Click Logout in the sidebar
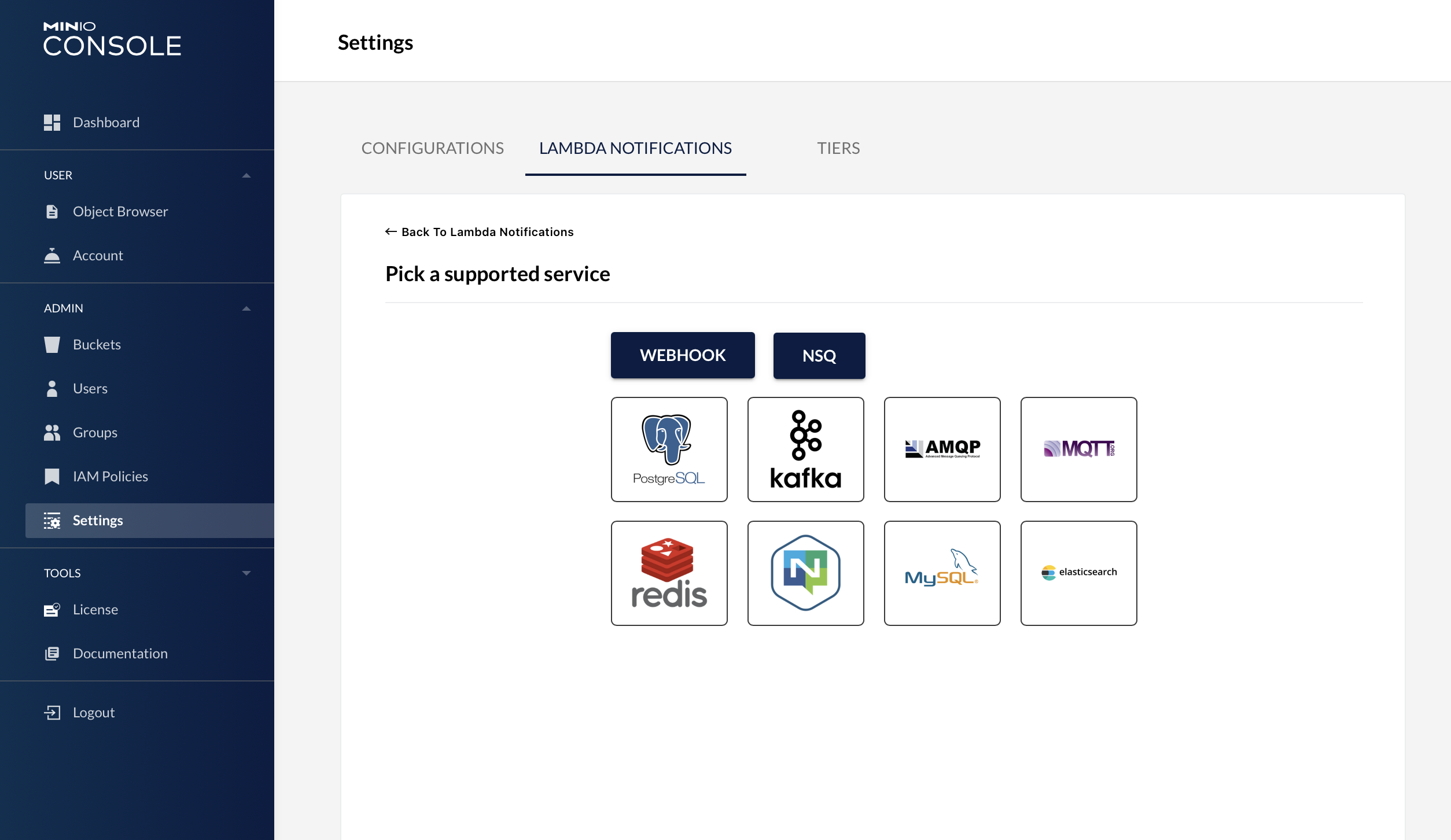The width and height of the screenshot is (1451, 840). pyautogui.click(x=93, y=713)
